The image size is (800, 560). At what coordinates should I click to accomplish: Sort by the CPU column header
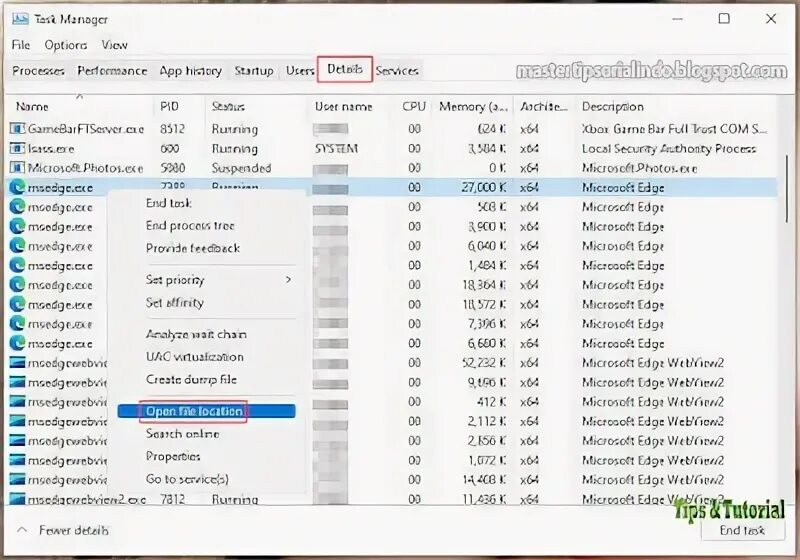tap(414, 107)
